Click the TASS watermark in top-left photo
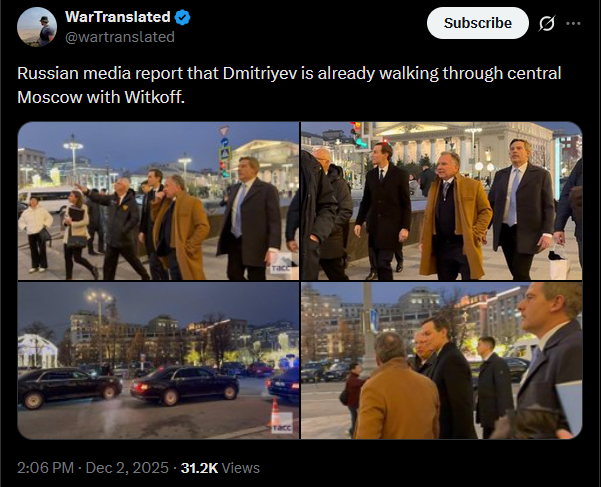Screen dimensions: 601x487 pyautogui.click(x=281, y=268)
